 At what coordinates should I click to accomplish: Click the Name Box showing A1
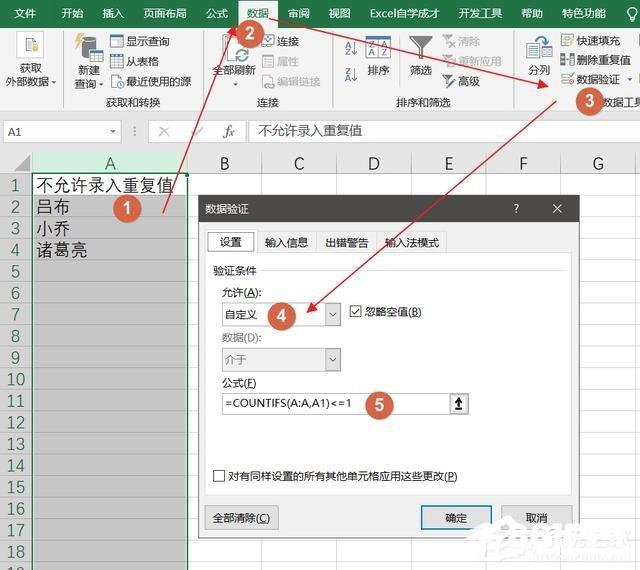coord(56,132)
